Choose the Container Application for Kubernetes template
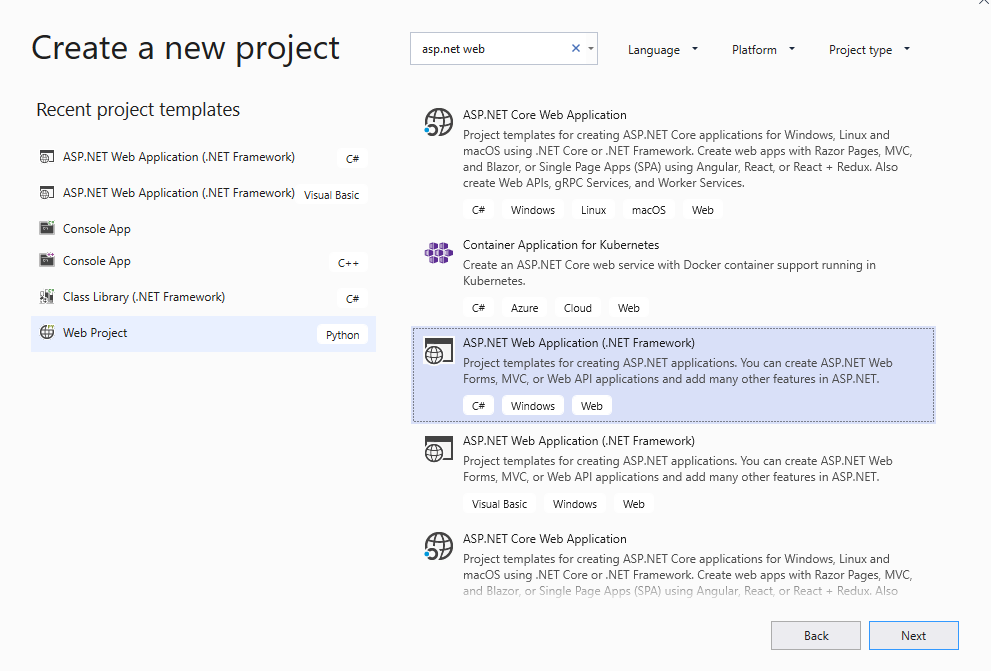Screen dimensions: 991x671 (560, 245)
